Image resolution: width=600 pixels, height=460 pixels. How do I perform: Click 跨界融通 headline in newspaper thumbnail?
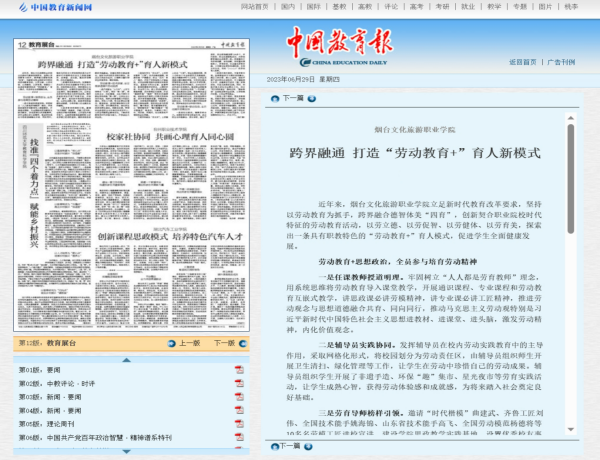(112, 64)
